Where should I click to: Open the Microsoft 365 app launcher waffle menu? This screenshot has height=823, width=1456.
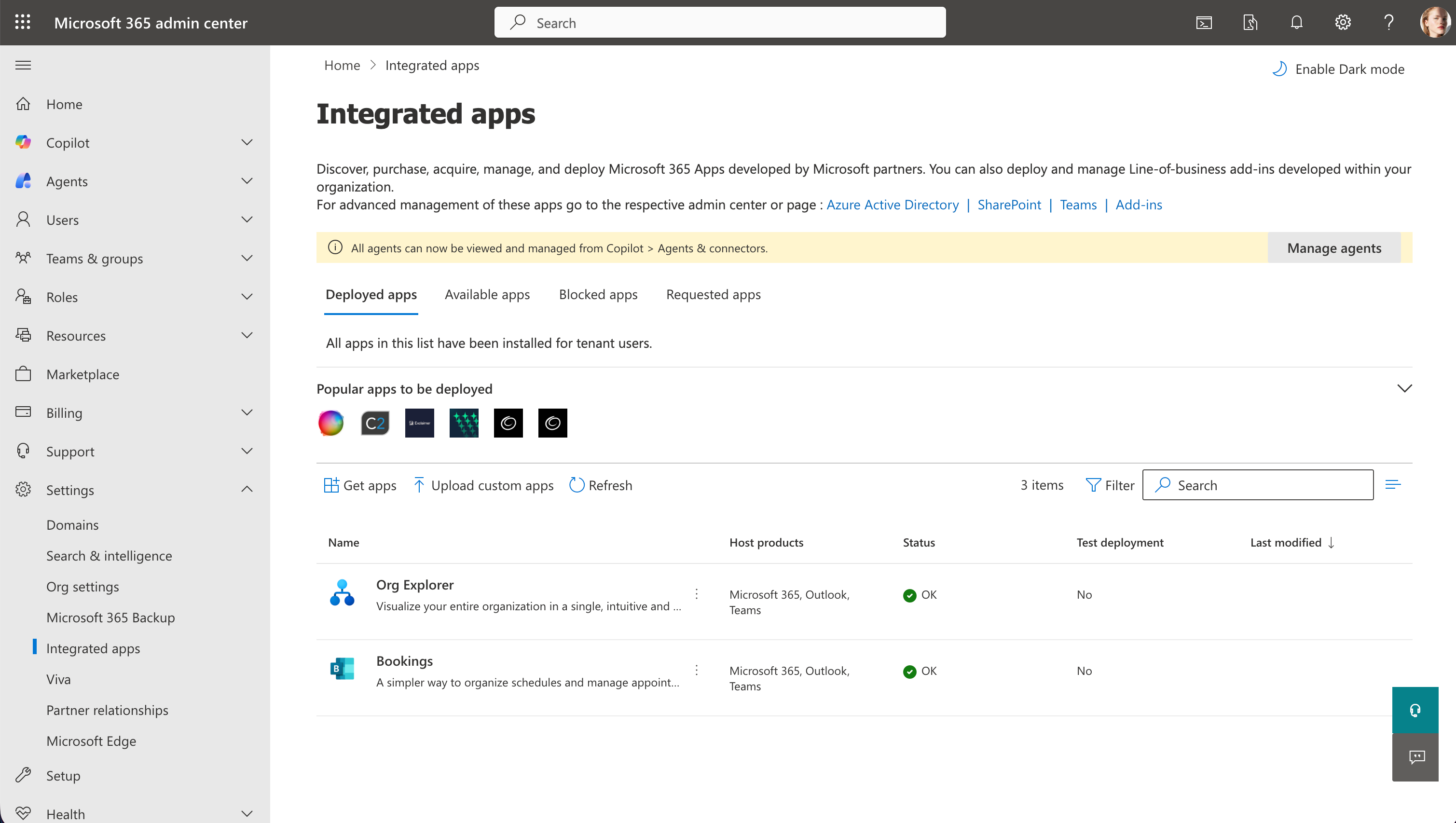[x=23, y=23]
